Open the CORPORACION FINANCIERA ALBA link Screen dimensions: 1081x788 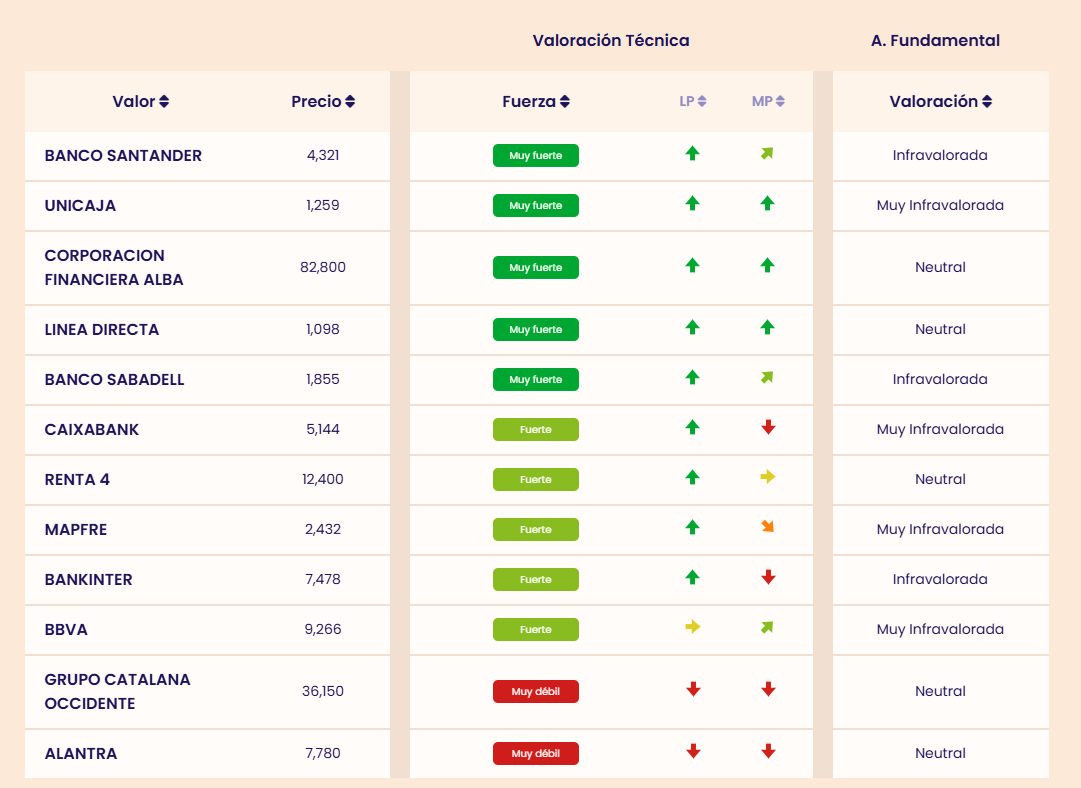coord(114,268)
